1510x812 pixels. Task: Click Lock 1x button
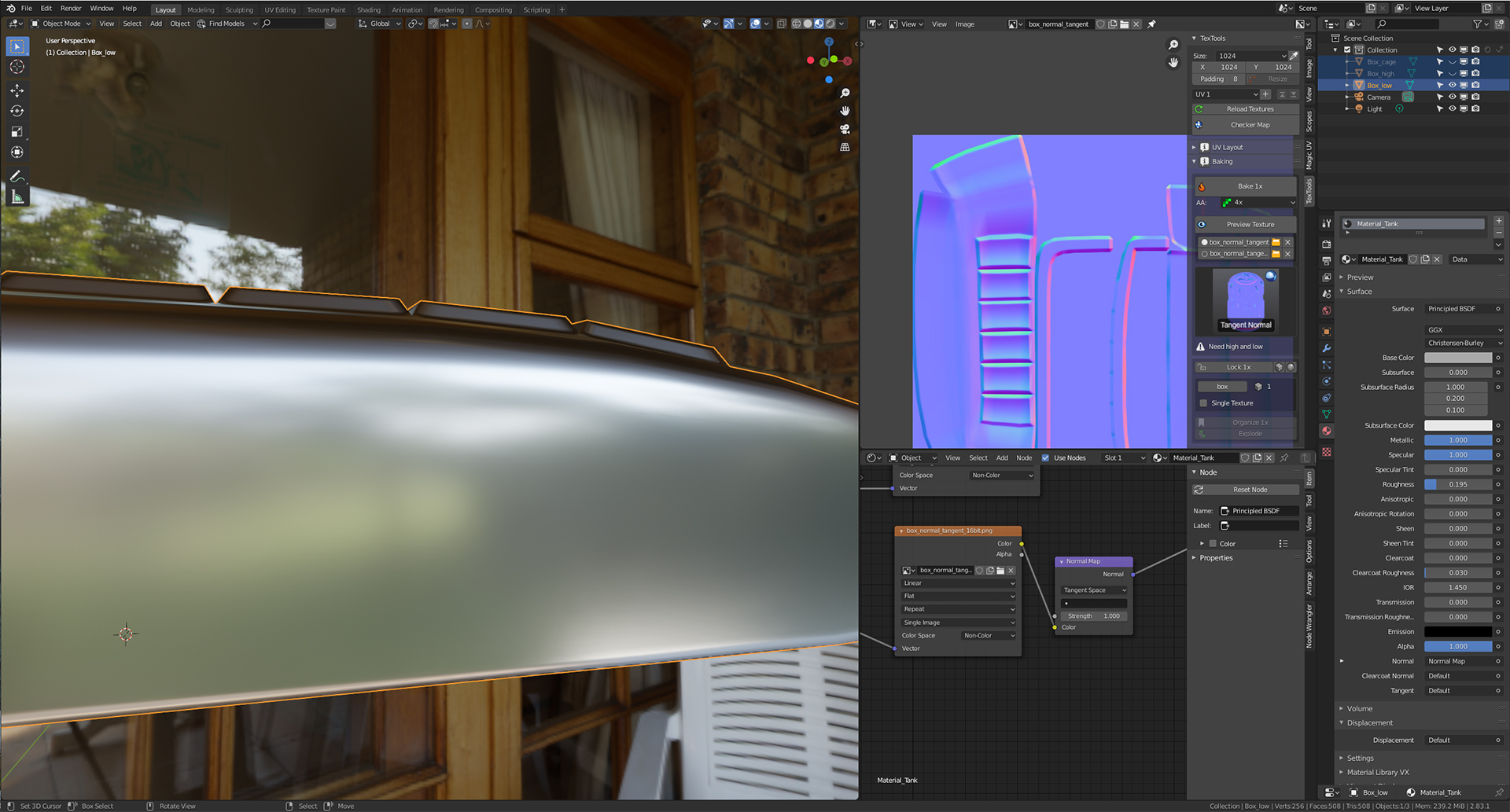click(x=1233, y=367)
